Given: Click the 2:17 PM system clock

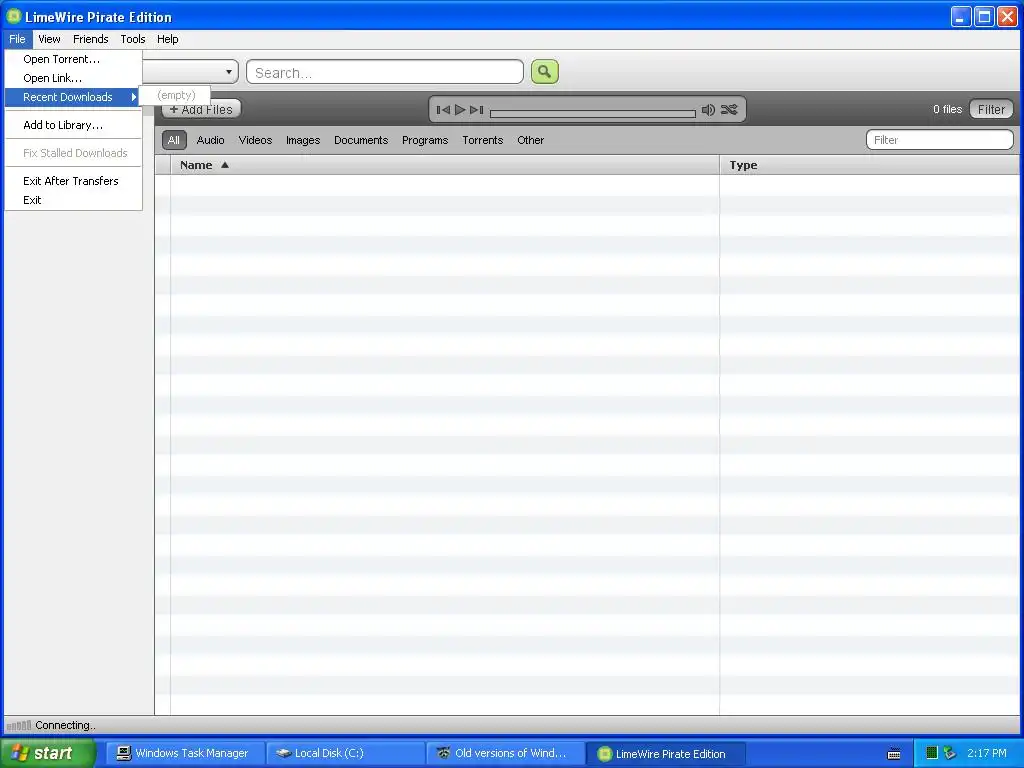Looking at the screenshot, I should (987, 754).
